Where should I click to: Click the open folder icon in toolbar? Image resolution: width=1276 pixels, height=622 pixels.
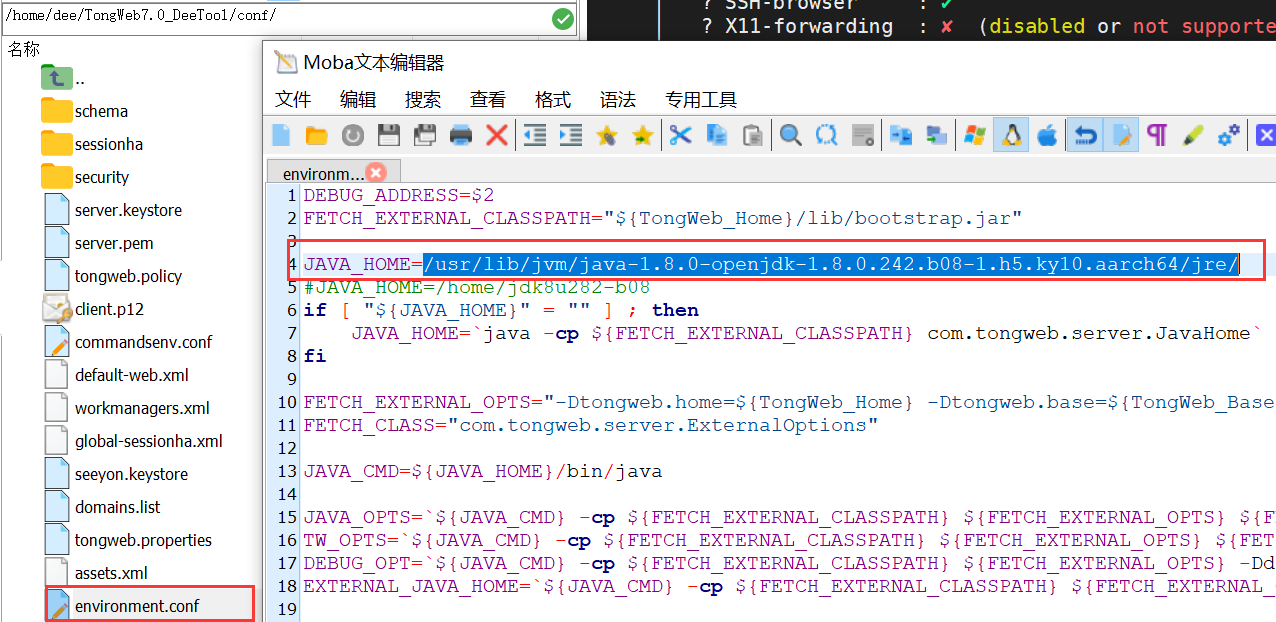(317, 135)
